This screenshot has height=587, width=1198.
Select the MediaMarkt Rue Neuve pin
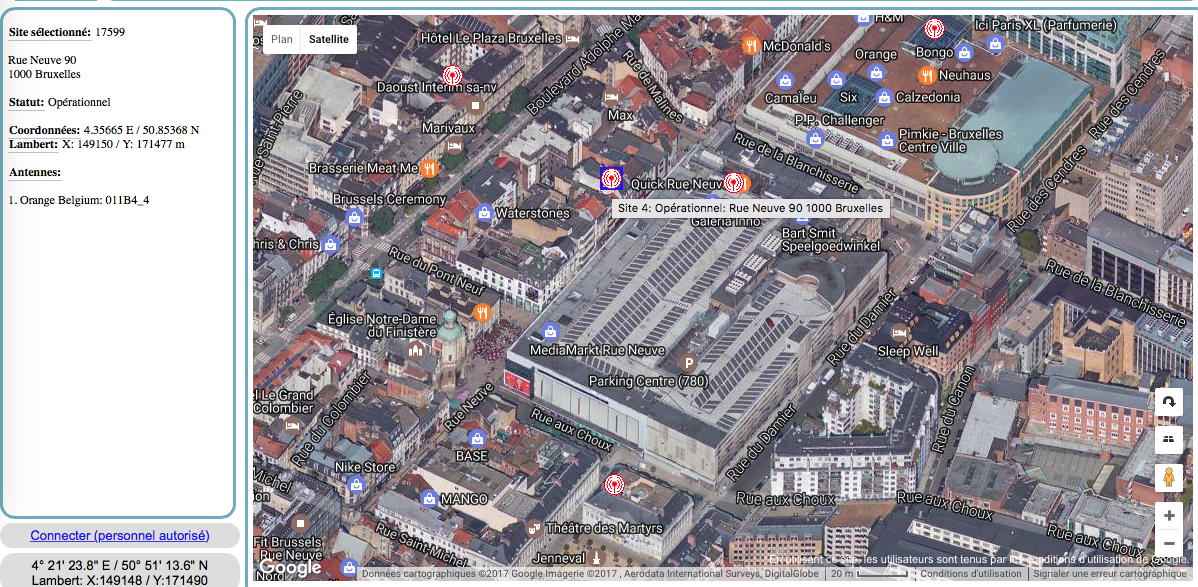coord(549,332)
